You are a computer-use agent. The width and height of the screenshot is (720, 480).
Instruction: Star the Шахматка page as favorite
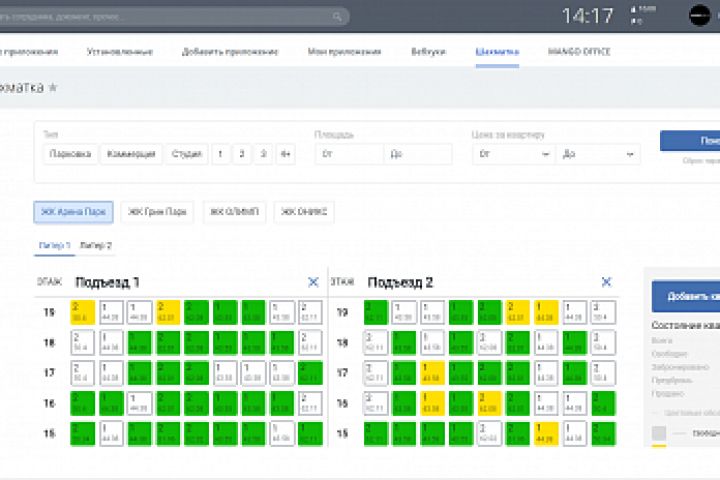point(53,88)
